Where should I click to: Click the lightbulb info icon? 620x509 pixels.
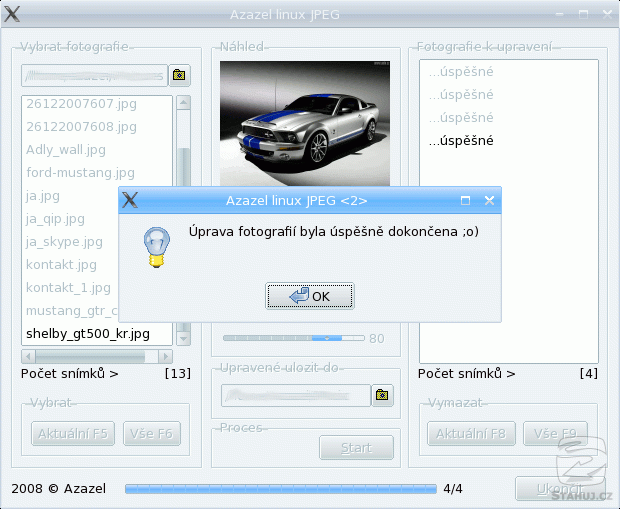(x=154, y=246)
